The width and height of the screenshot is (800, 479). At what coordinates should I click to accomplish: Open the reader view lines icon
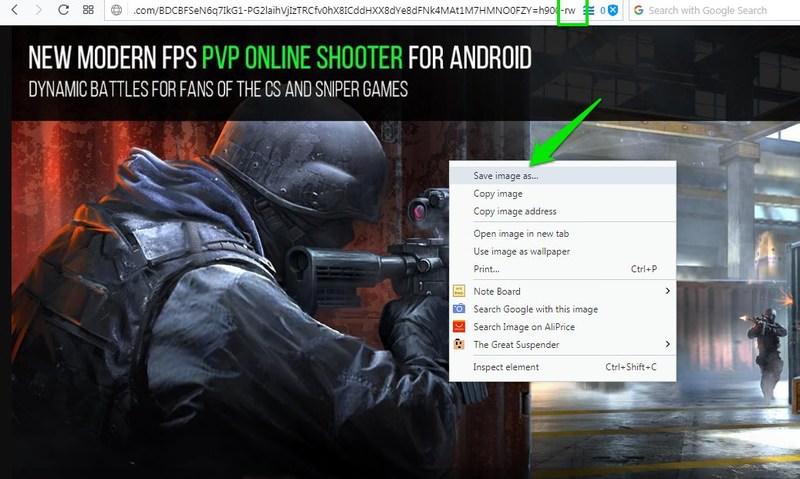point(589,10)
